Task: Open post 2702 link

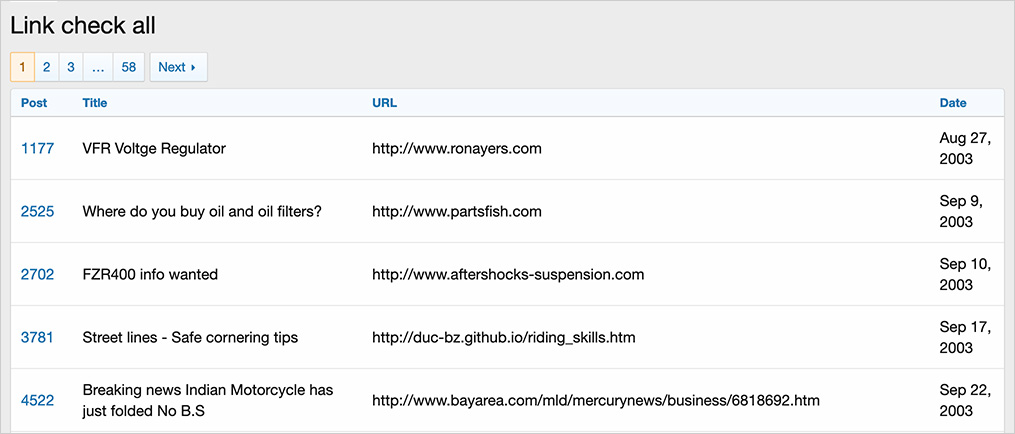Action: click(x=37, y=275)
